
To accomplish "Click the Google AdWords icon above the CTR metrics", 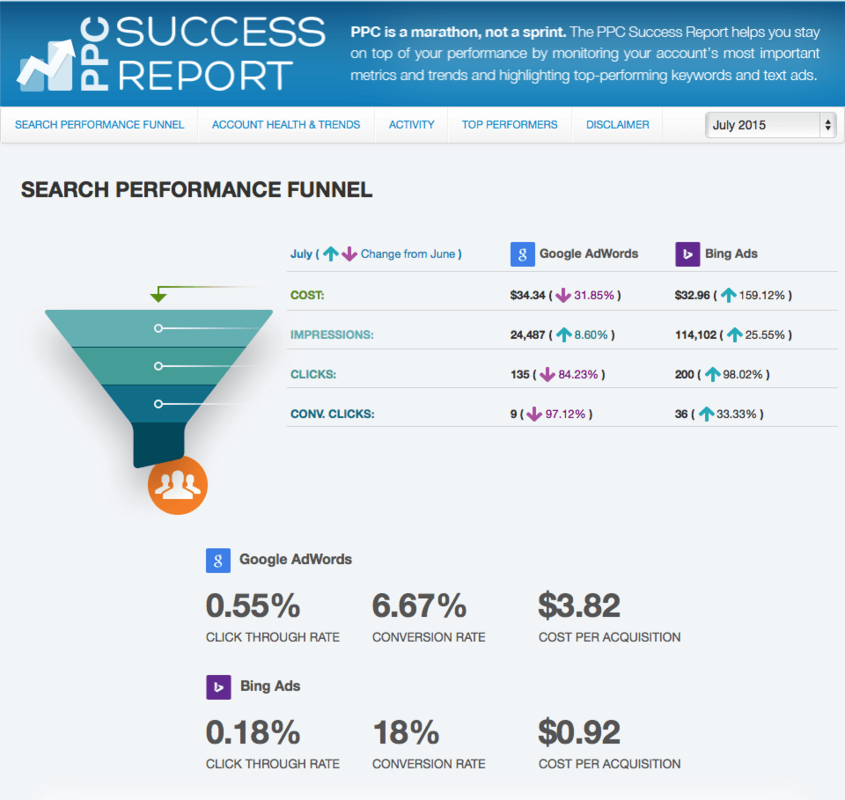I will [218, 560].
